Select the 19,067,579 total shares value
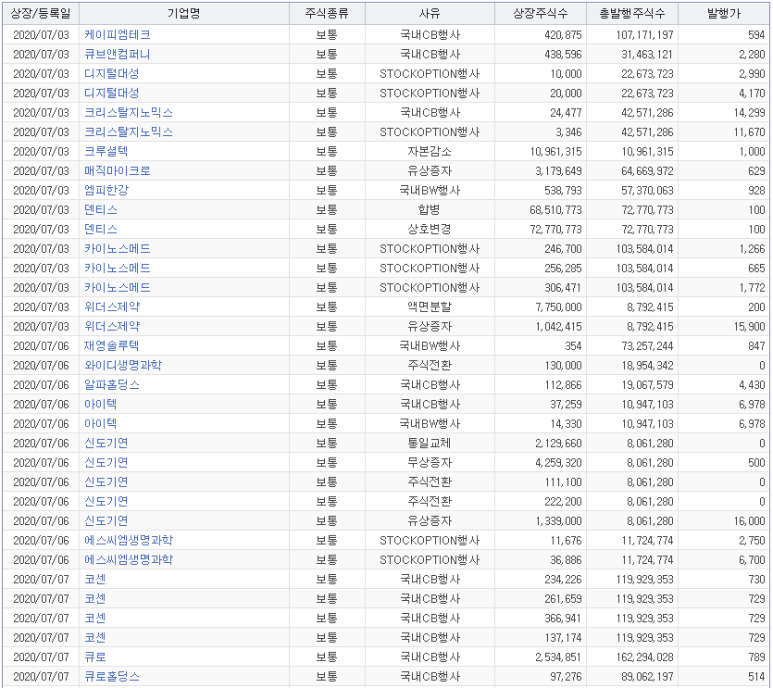The height and width of the screenshot is (688, 773). pyautogui.click(x=647, y=385)
